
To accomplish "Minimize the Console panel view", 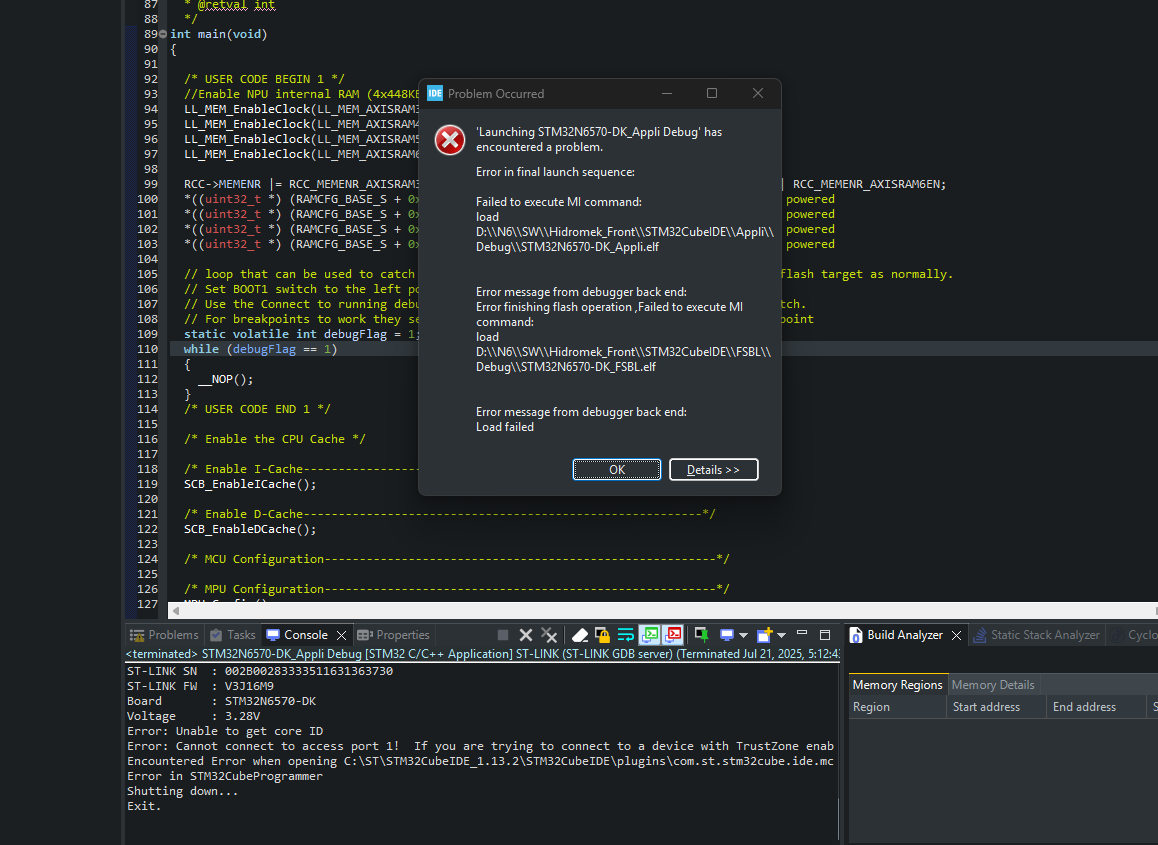I will coord(803,635).
